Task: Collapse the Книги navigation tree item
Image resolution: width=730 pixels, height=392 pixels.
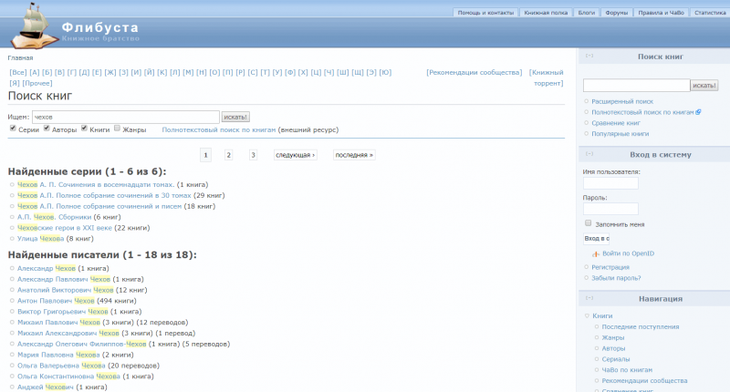Action: (587, 316)
